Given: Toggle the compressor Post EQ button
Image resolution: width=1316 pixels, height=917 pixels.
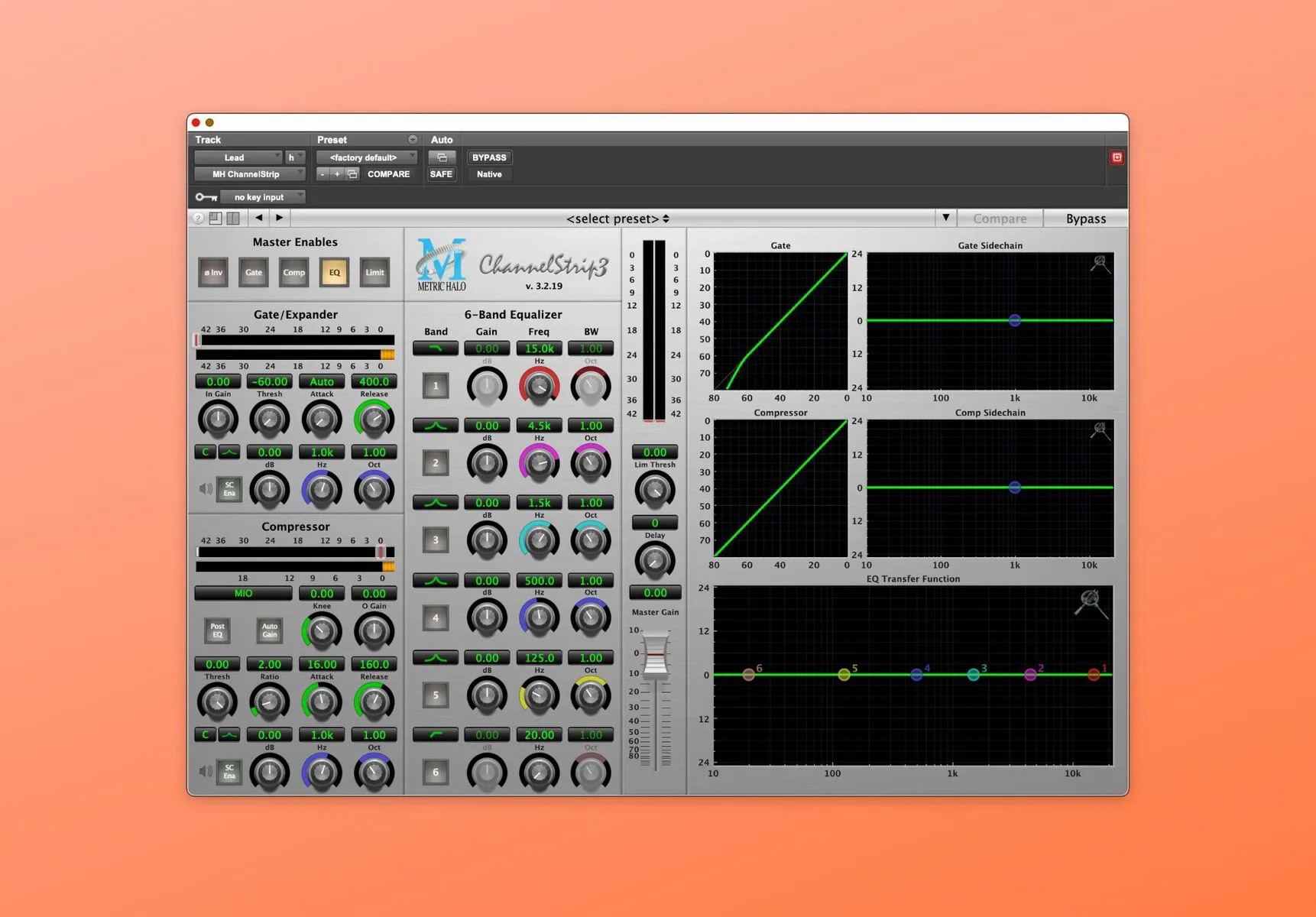Looking at the screenshot, I should (218, 630).
